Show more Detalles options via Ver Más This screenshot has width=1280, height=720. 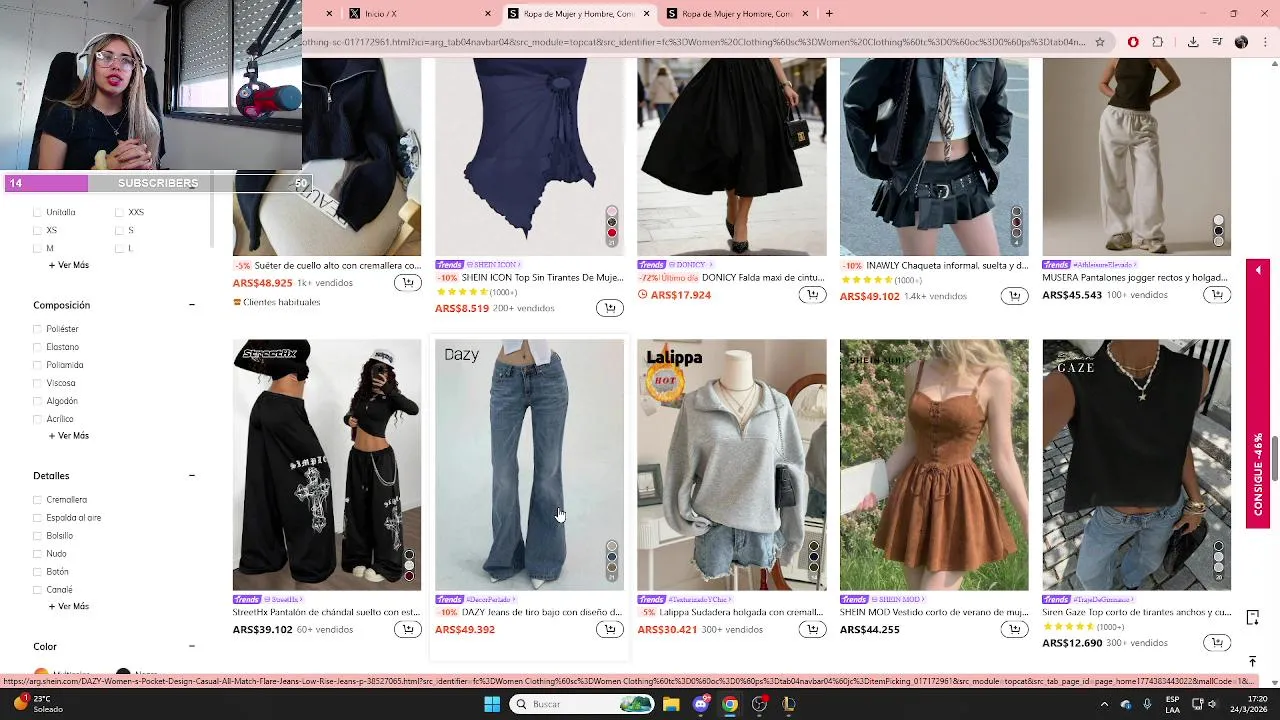pyautogui.click(x=69, y=606)
